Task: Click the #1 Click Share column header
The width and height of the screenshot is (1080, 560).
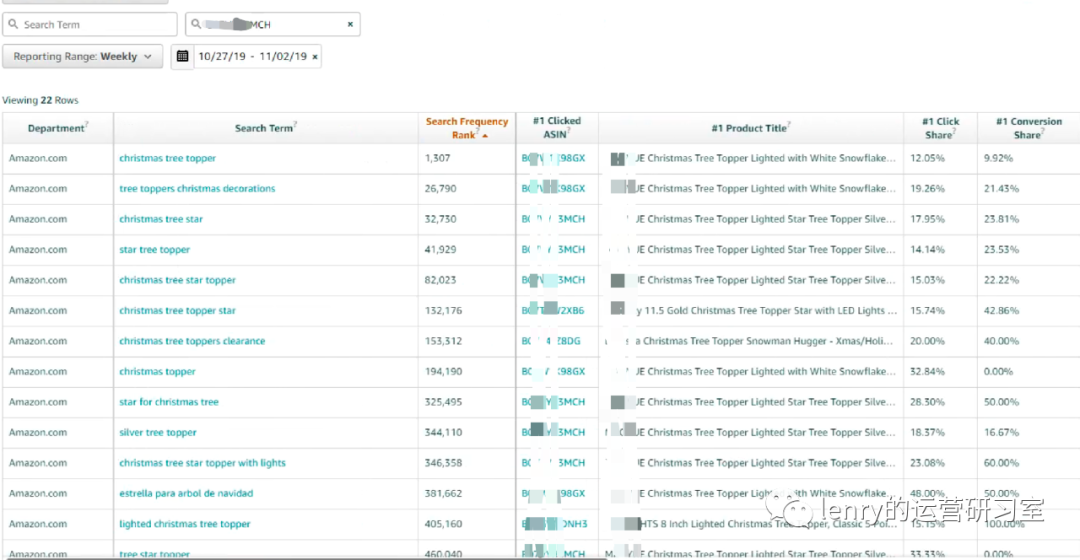Action: pos(940,128)
